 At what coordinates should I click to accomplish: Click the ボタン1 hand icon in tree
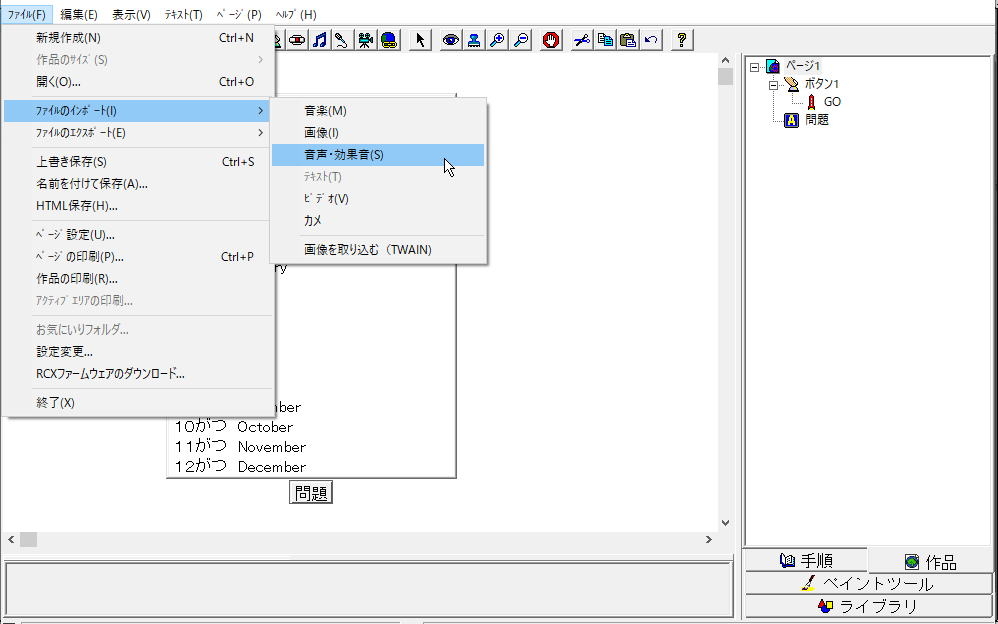pos(792,83)
